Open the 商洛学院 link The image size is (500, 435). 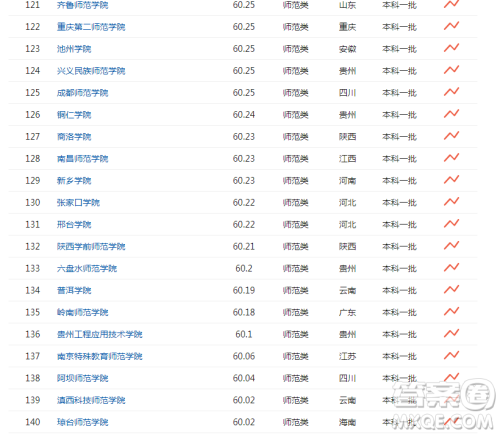(74, 137)
